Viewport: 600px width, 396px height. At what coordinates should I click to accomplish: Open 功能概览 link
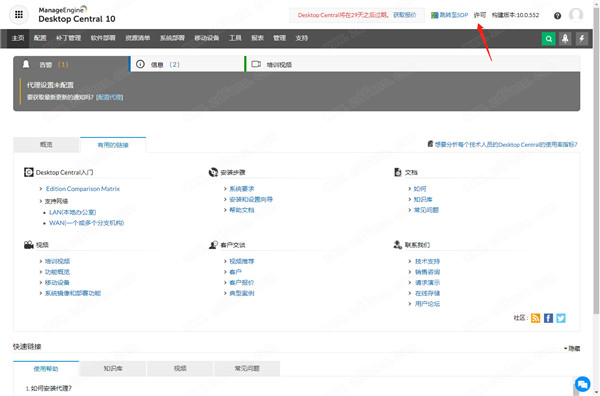click(x=57, y=272)
